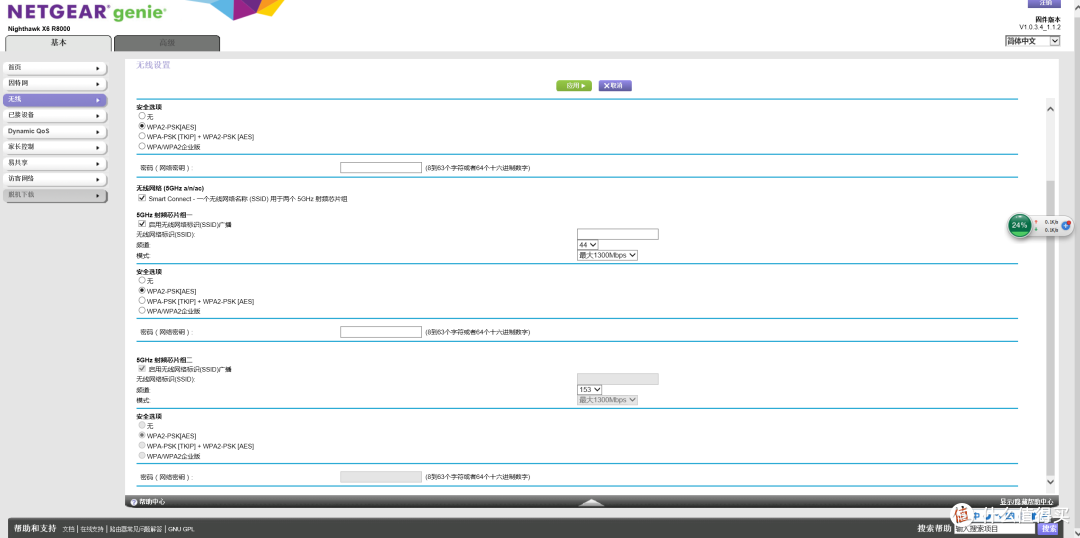Image resolution: width=1080 pixels, height=538 pixels.
Task: Click the 5GHz chipset two password field
Action: click(381, 477)
